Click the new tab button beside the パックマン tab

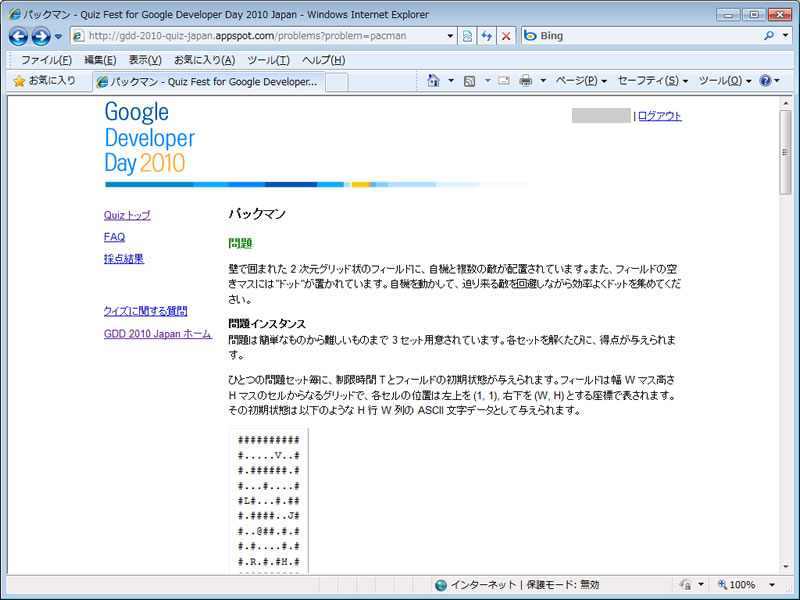pyautogui.click(x=337, y=82)
